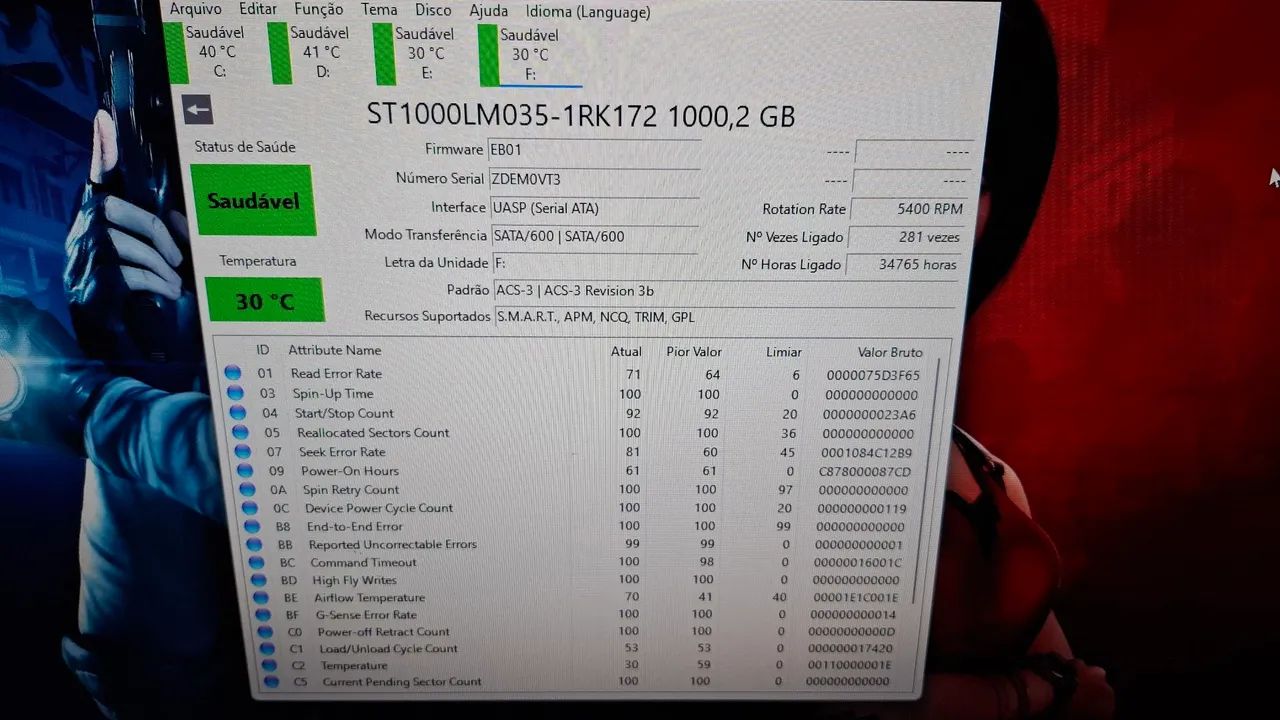Click the Nº Horas Ligado 34765 horas field
Viewport: 1280px width, 720px height.
[904, 264]
